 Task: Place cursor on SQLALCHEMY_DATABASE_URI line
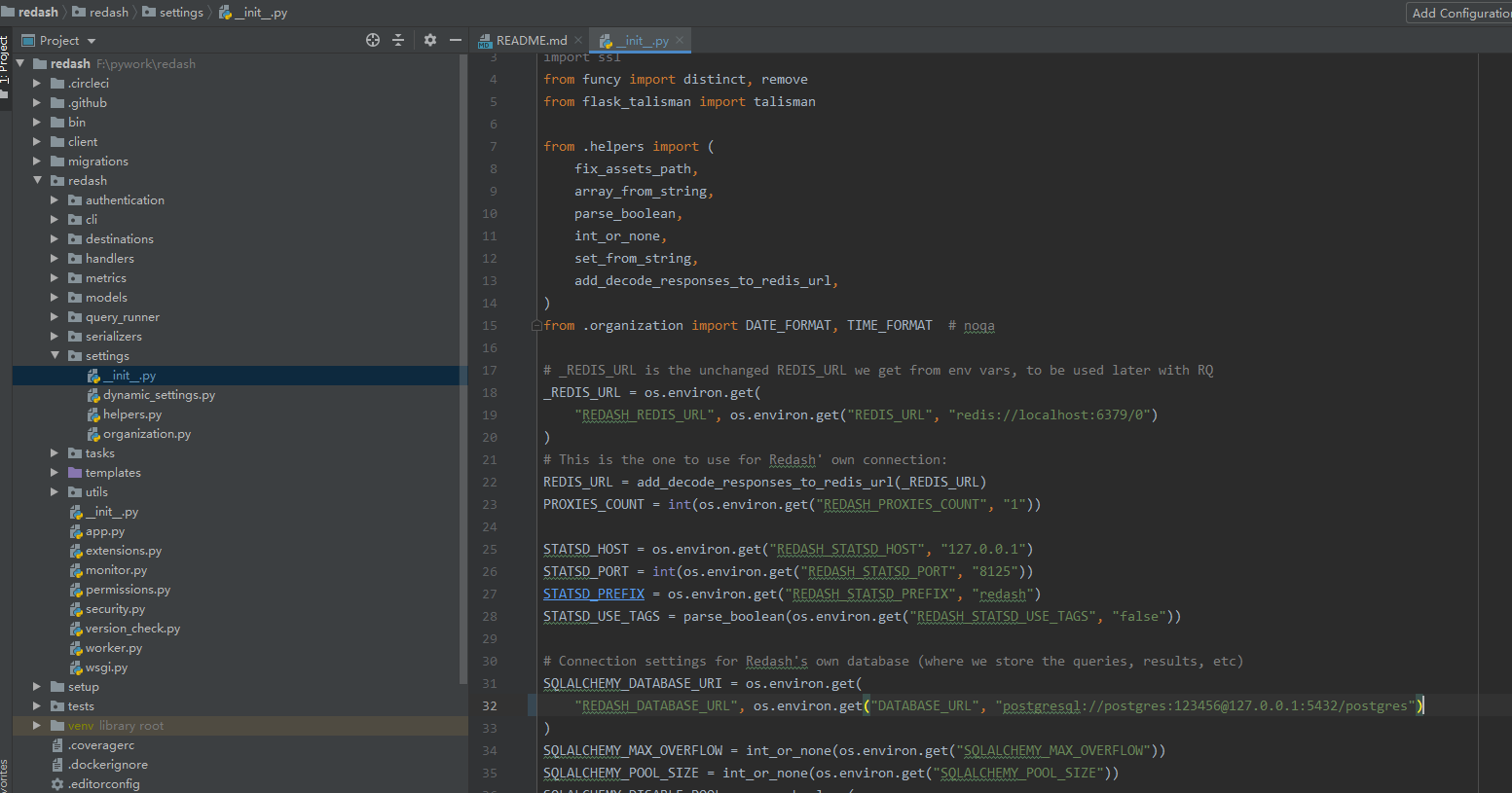click(x=702, y=683)
